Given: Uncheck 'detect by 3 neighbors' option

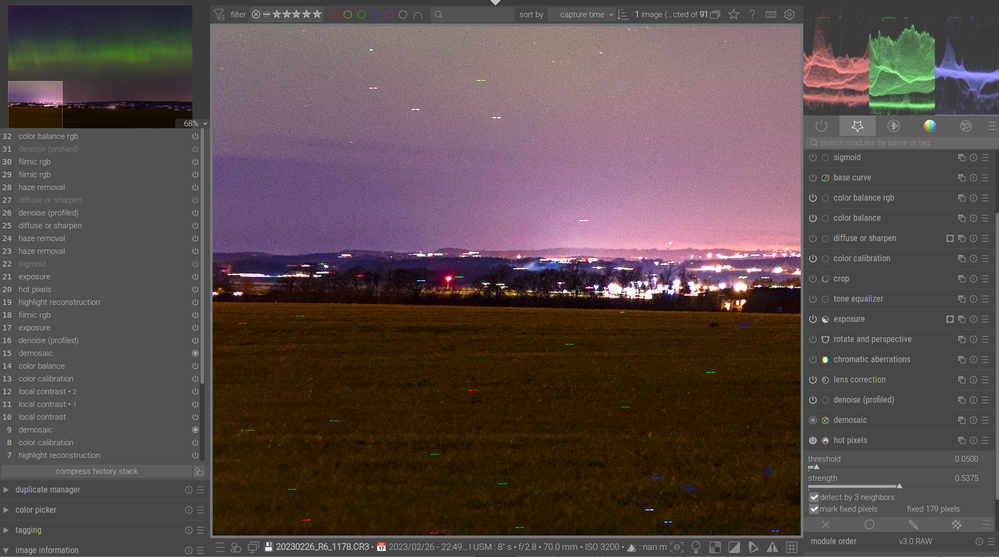Looking at the screenshot, I should [814, 497].
